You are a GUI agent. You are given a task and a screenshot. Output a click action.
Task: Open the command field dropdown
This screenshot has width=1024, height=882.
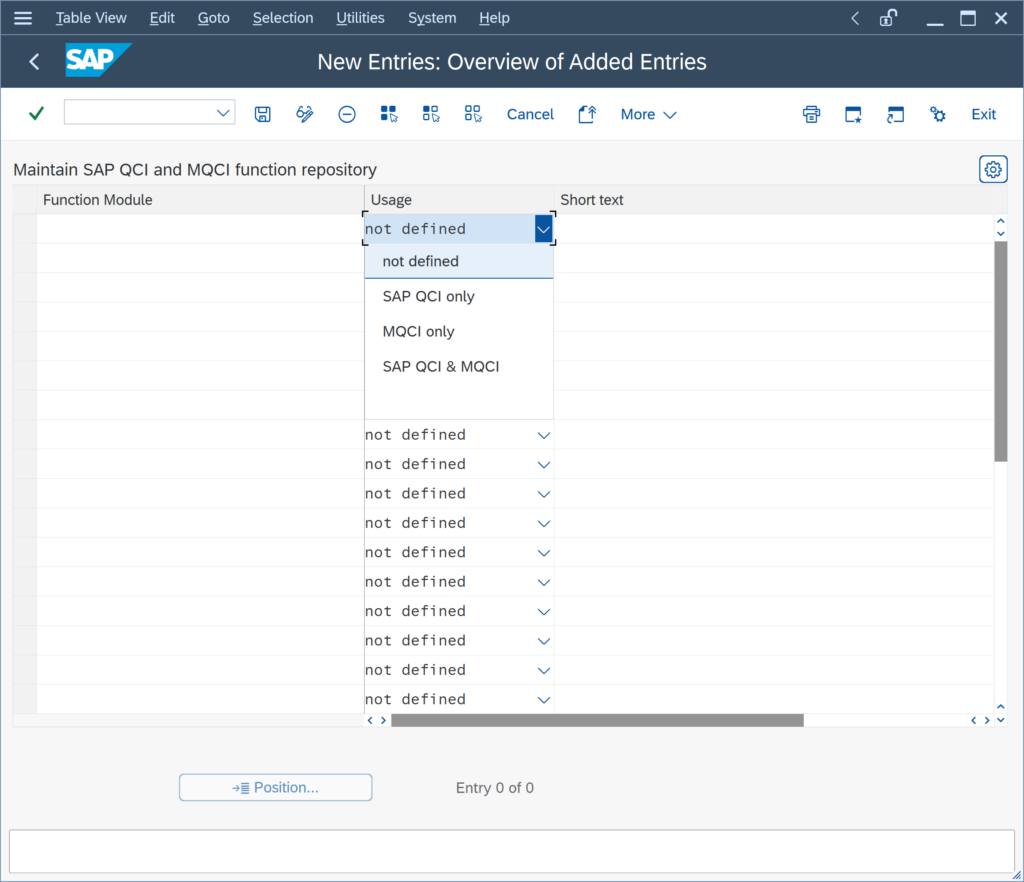tap(223, 113)
